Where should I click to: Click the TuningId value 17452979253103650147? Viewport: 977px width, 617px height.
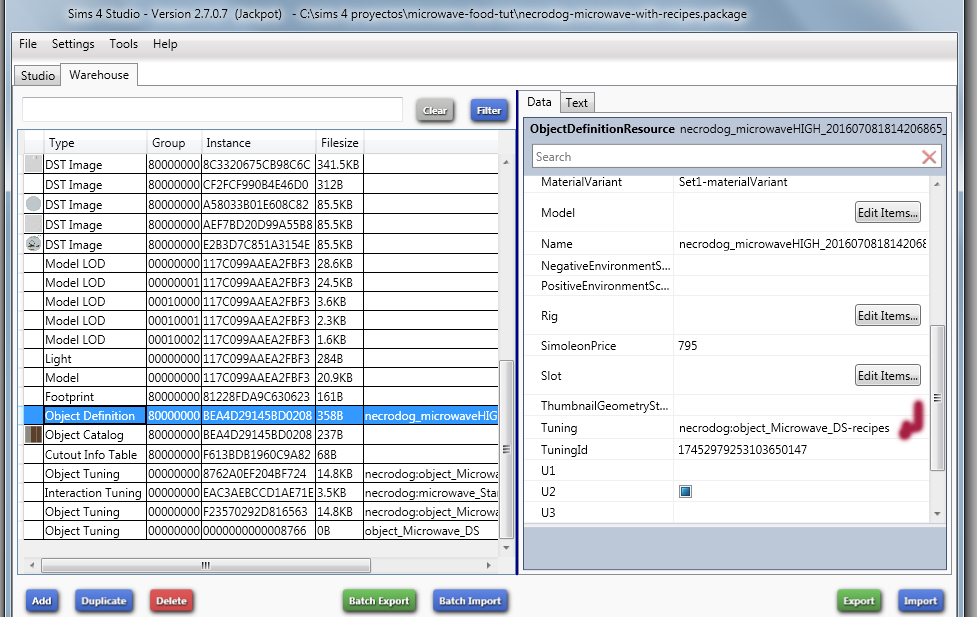(742, 450)
